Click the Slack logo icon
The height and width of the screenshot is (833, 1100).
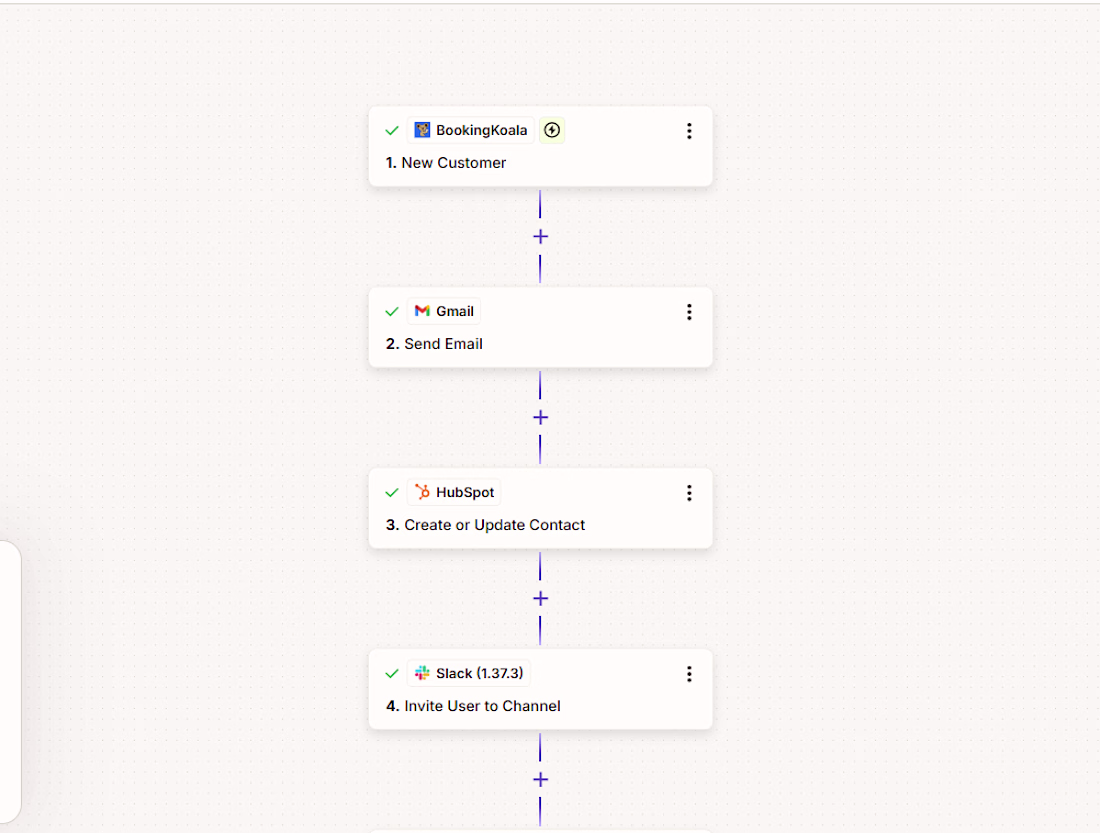(x=422, y=673)
